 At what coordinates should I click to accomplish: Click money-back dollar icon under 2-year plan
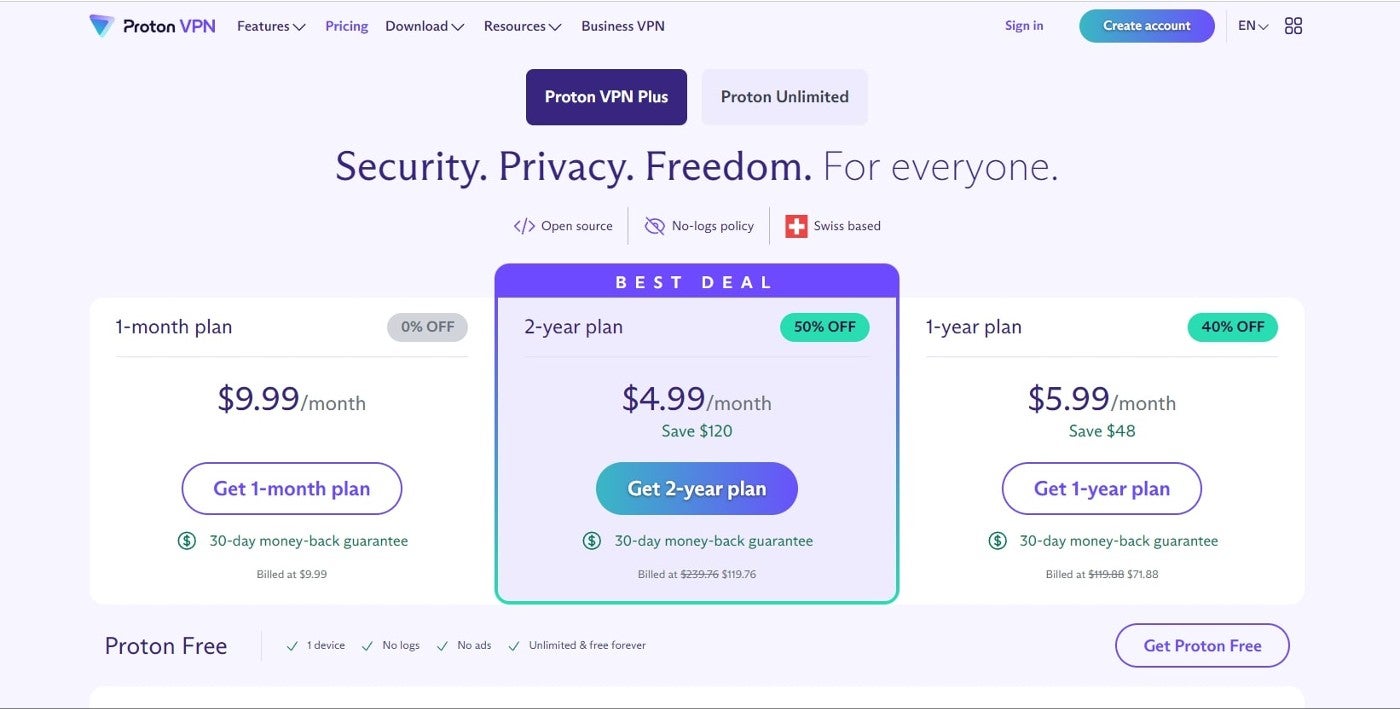tap(592, 541)
